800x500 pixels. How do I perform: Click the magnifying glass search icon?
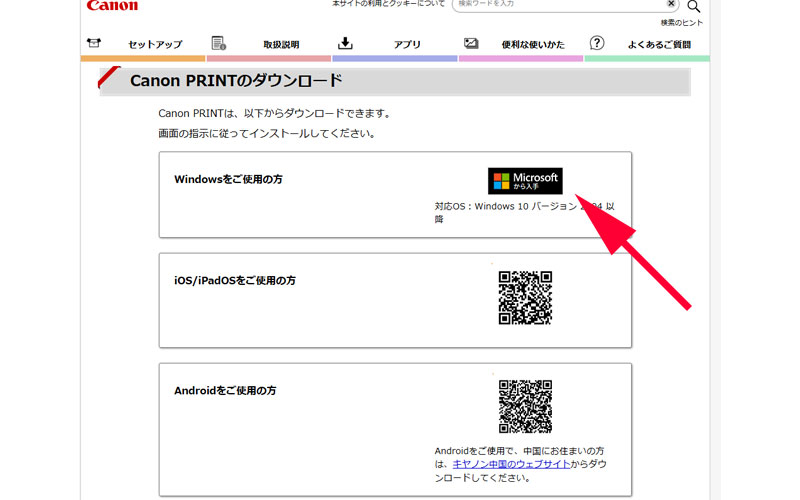(694, 6)
